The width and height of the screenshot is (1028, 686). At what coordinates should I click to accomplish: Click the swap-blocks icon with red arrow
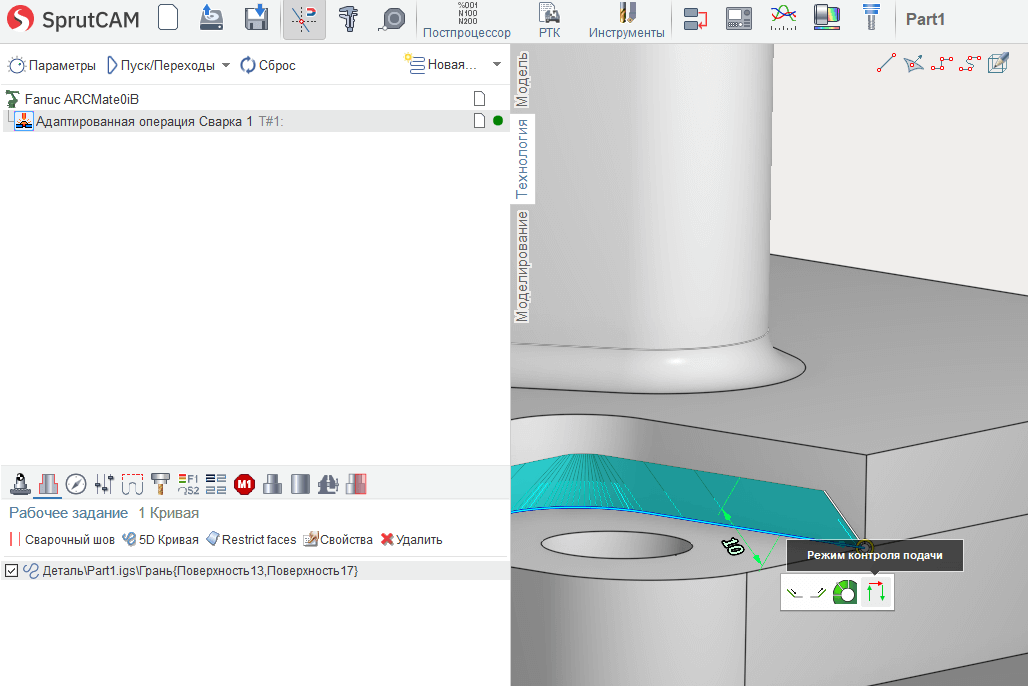click(x=695, y=18)
